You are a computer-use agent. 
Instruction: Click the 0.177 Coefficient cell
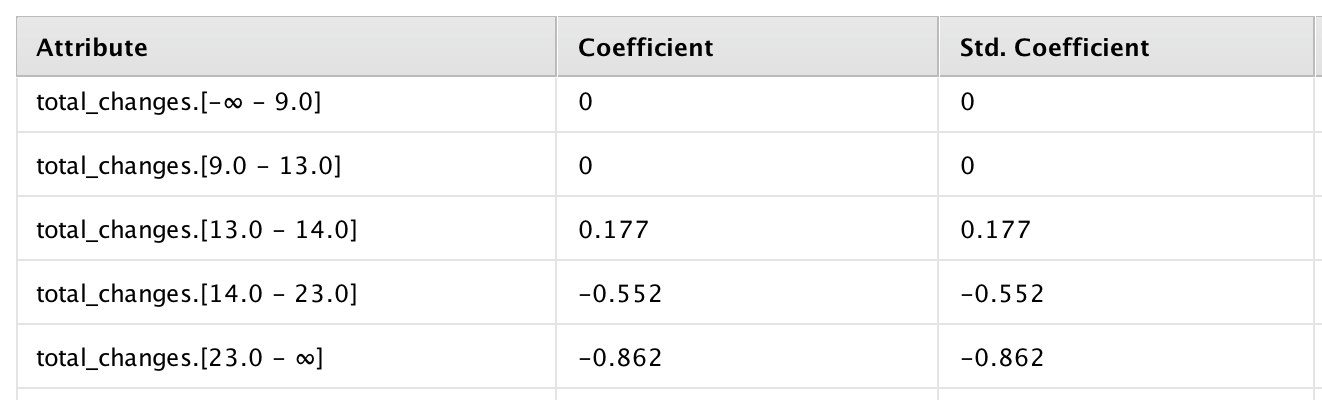[x=748, y=228]
